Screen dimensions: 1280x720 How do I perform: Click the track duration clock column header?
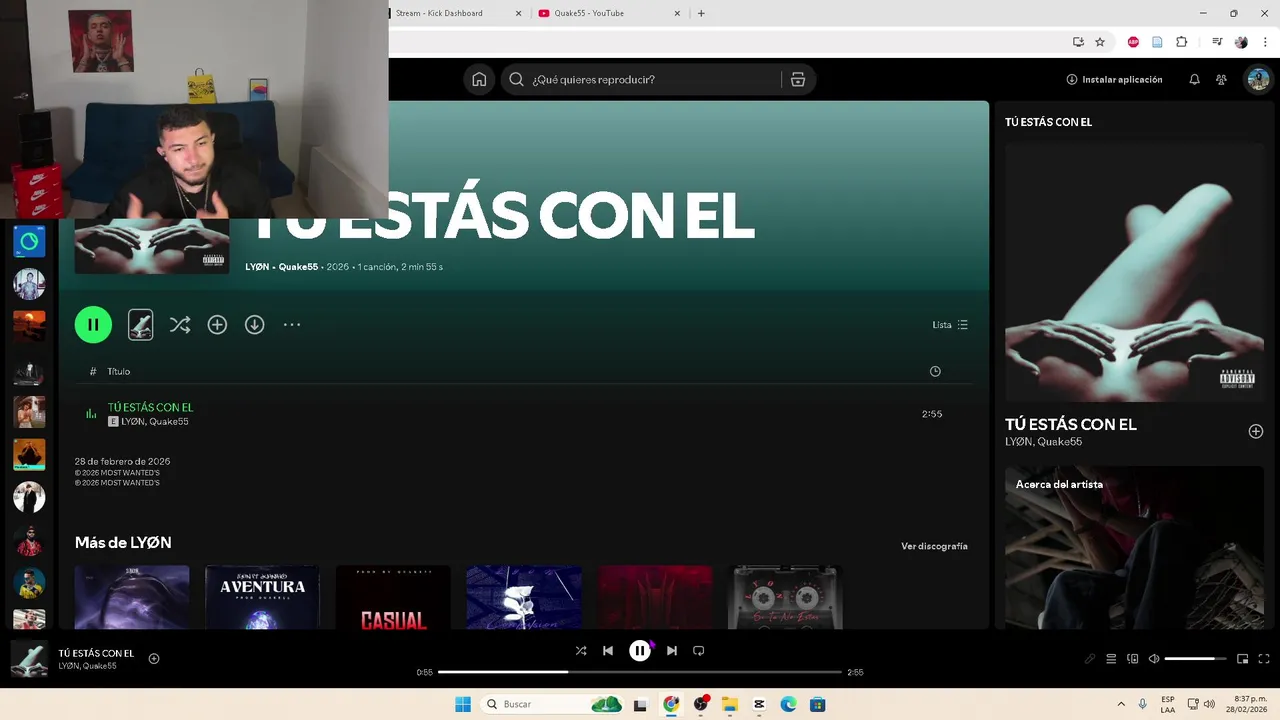(x=935, y=371)
